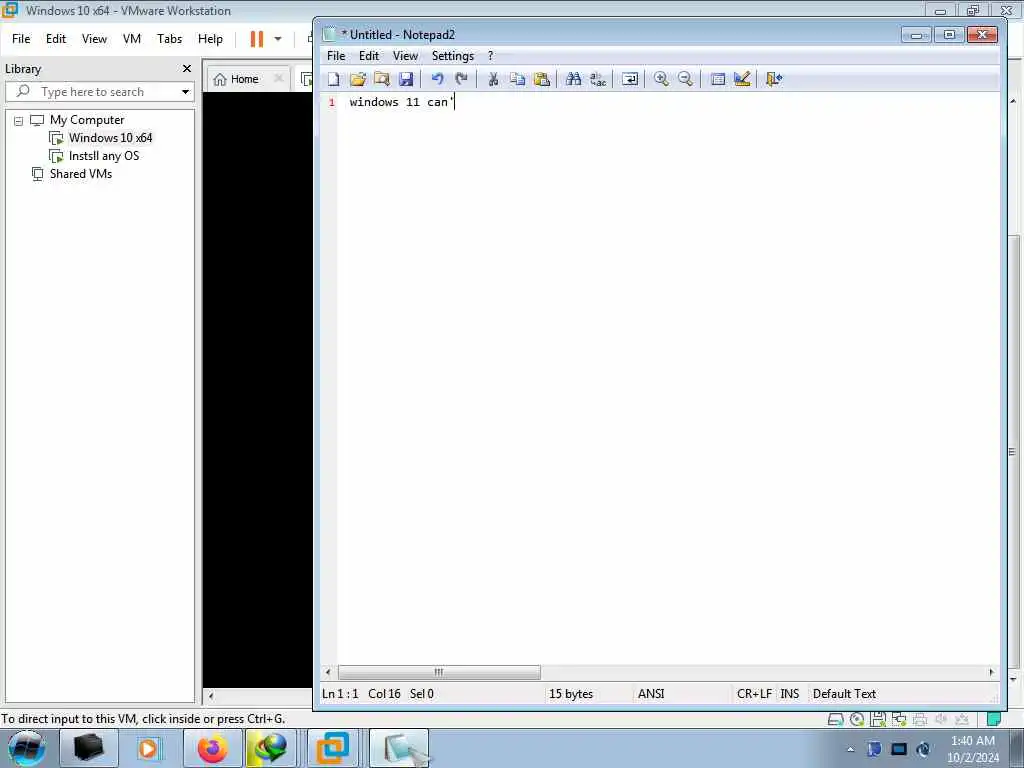This screenshot has height=768, width=1024.
Task: Click the text line "windows 11 can'"
Action: click(400, 102)
